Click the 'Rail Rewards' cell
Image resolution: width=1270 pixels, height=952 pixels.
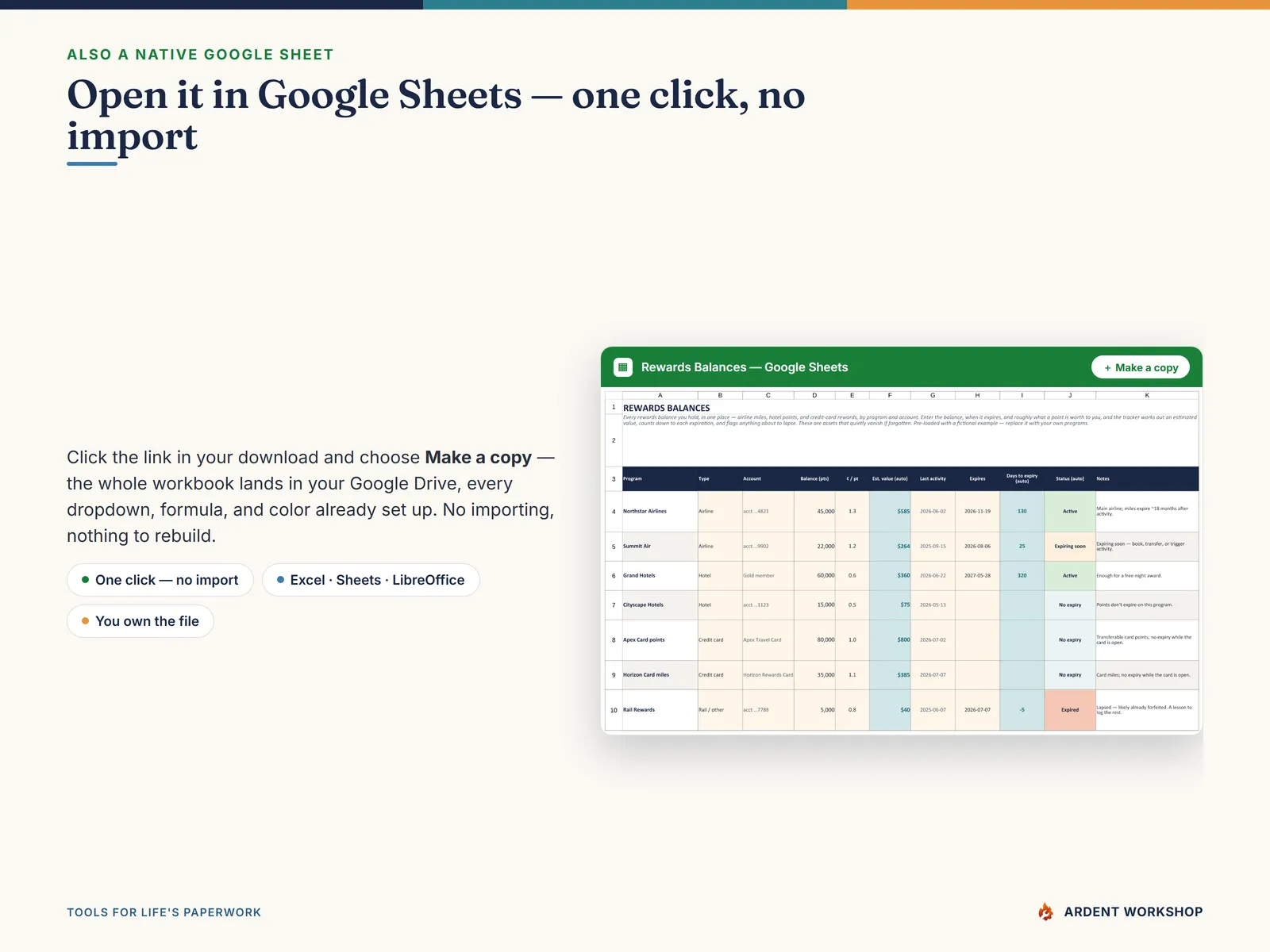660,710
